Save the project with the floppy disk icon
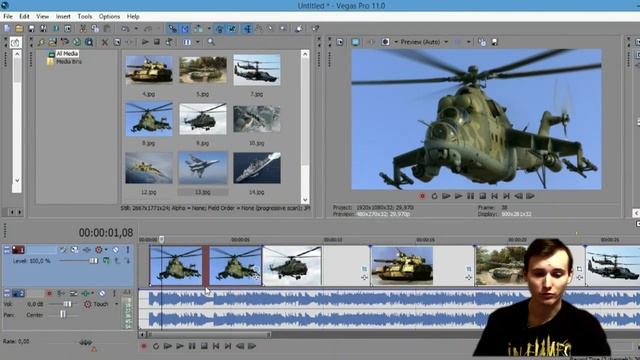This screenshot has height=360, width=640. pyautogui.click(x=31, y=28)
